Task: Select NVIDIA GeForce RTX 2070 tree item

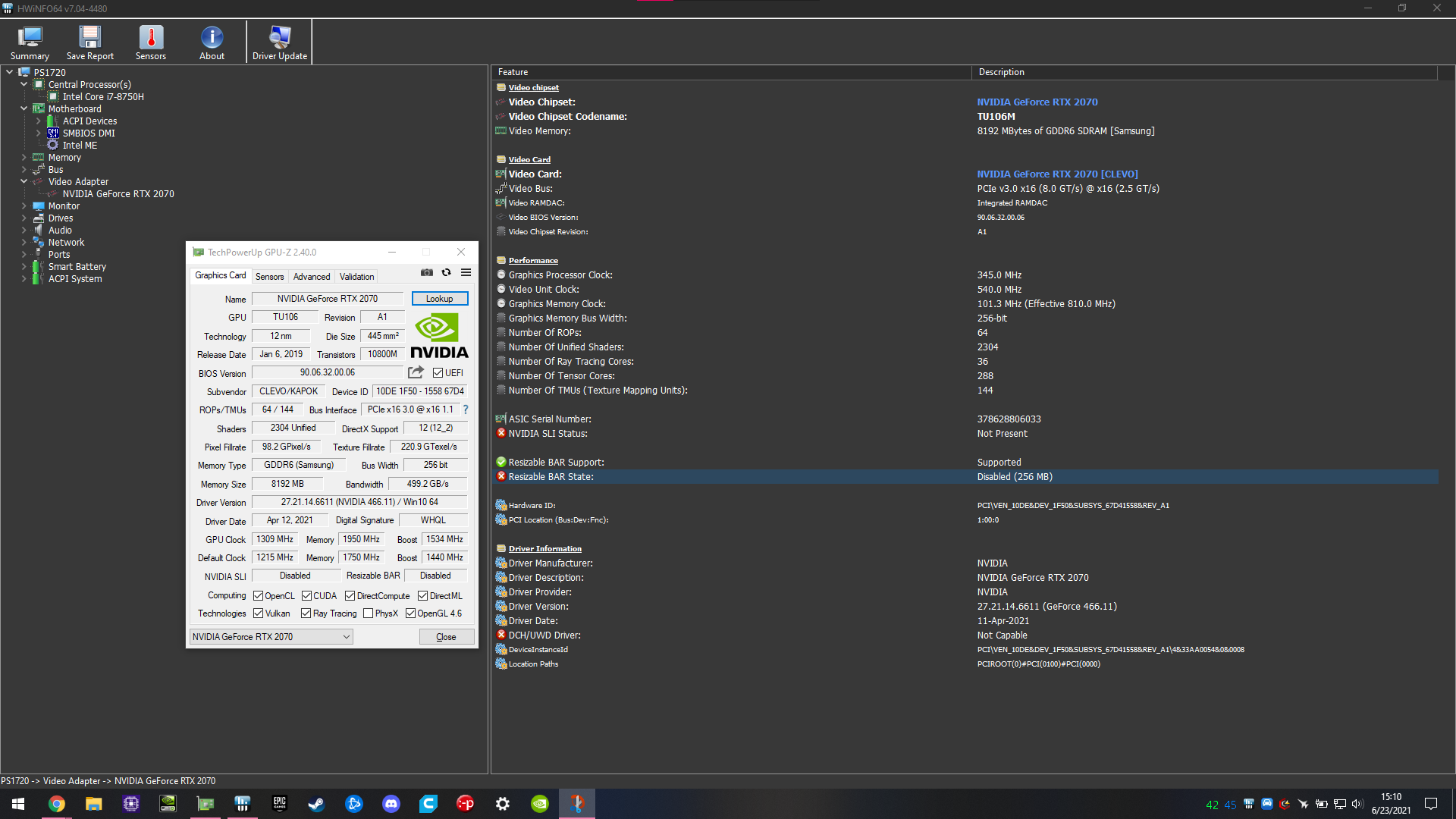Action: tap(118, 193)
